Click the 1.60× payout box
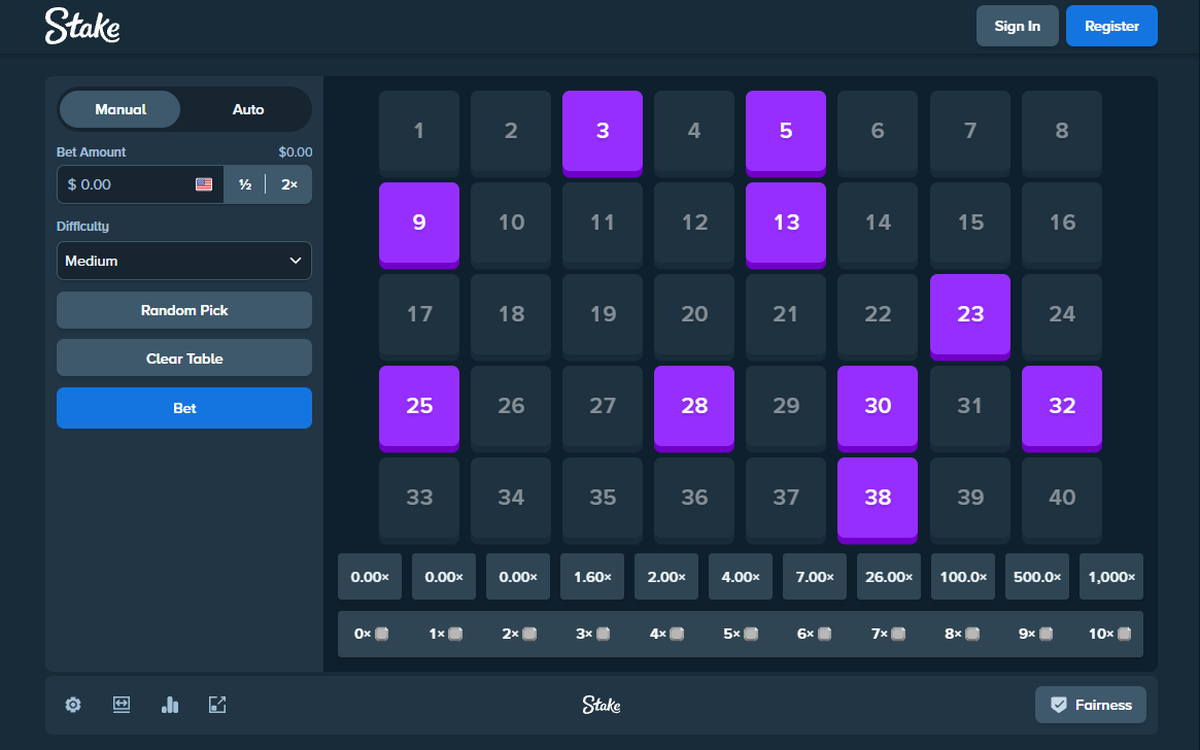1200x750 pixels. [x=592, y=577]
